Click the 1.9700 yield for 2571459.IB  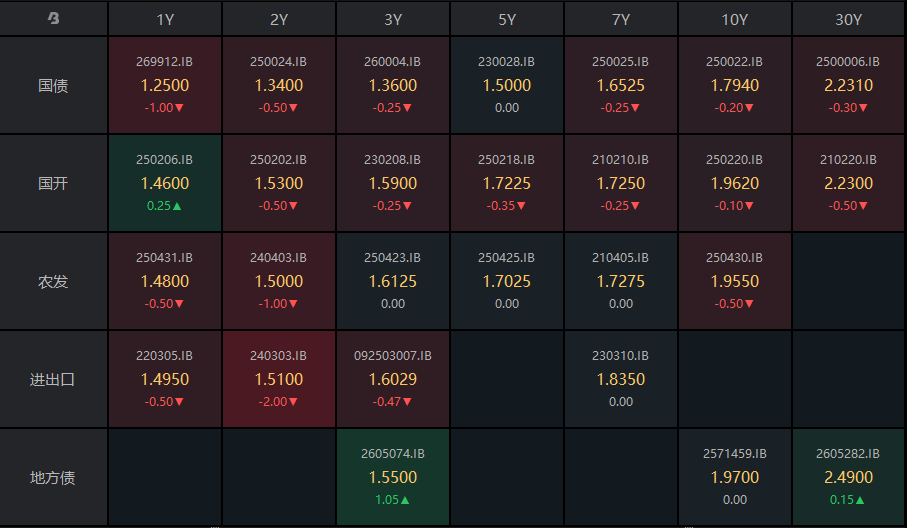[735, 478]
